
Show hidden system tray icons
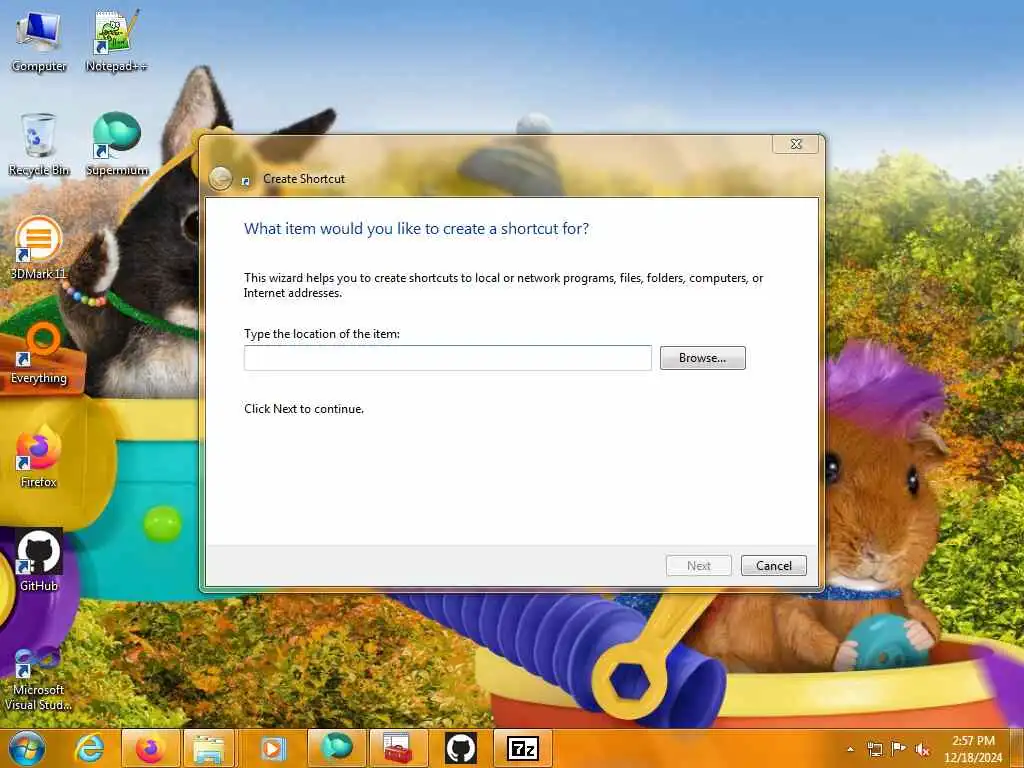tap(850, 749)
